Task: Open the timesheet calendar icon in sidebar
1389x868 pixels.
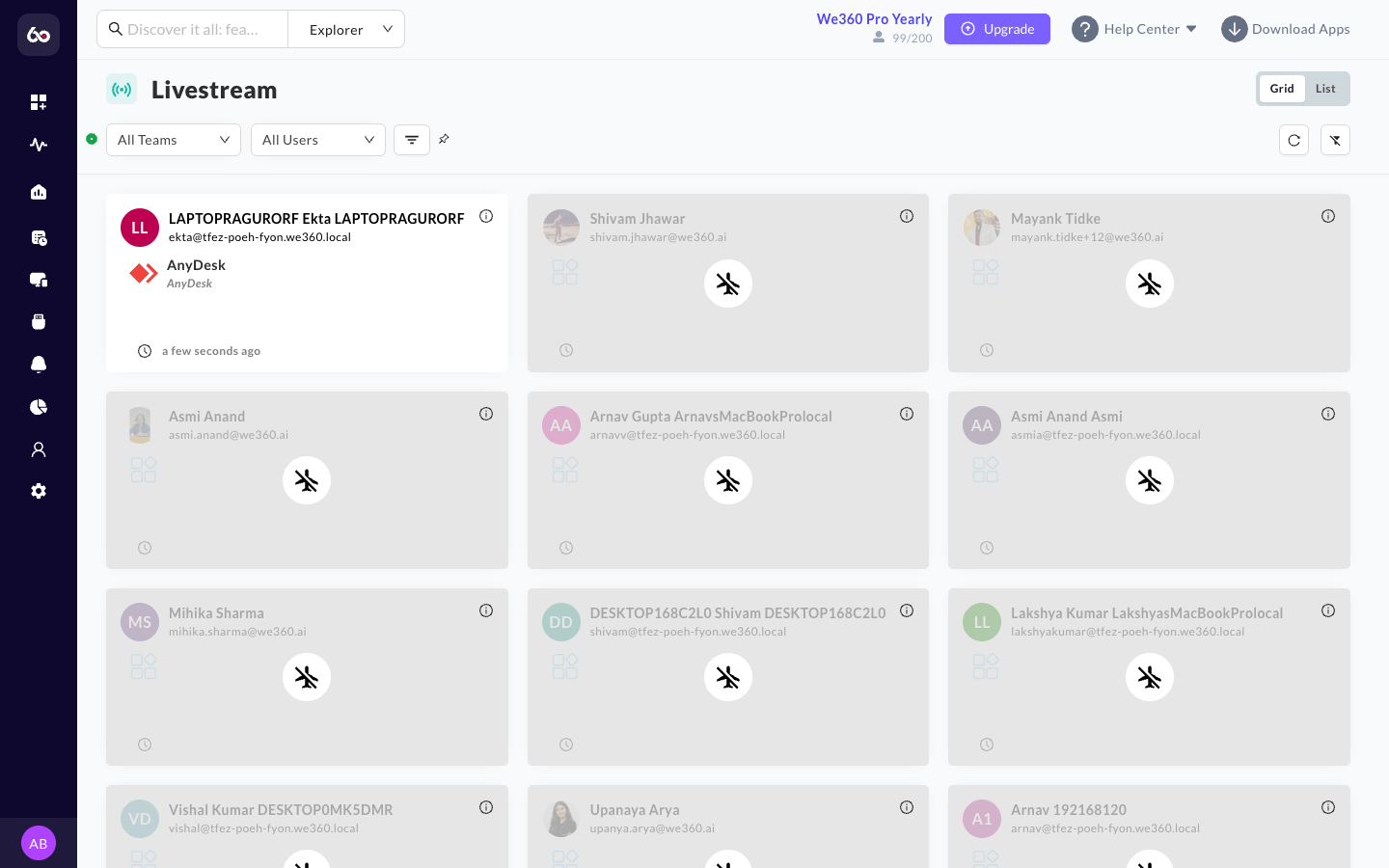Action: click(39, 237)
